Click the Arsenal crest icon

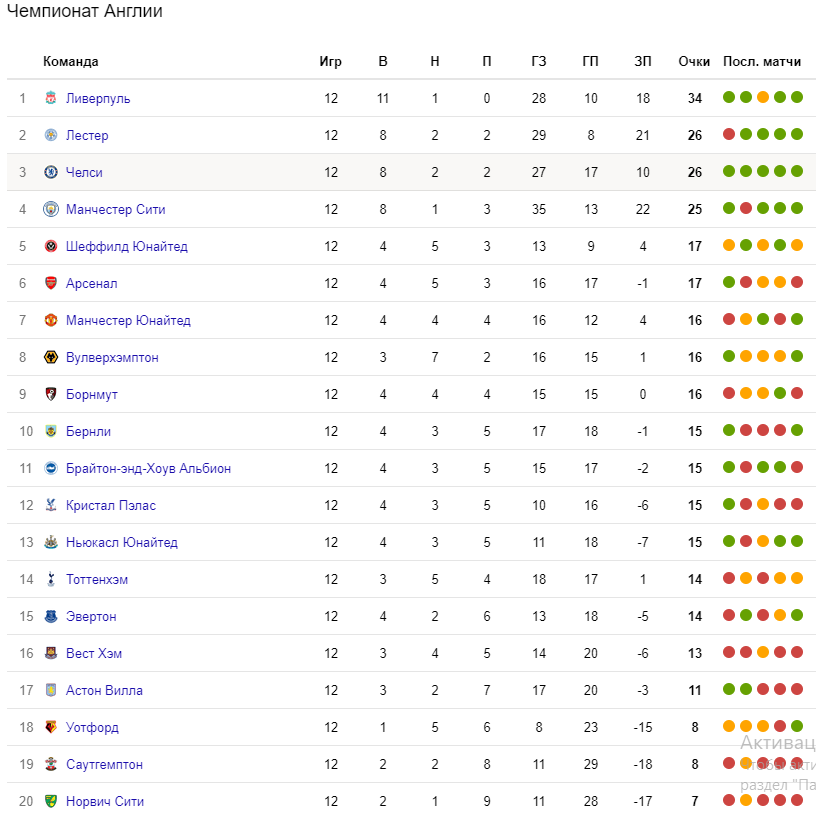pyautogui.click(x=51, y=283)
